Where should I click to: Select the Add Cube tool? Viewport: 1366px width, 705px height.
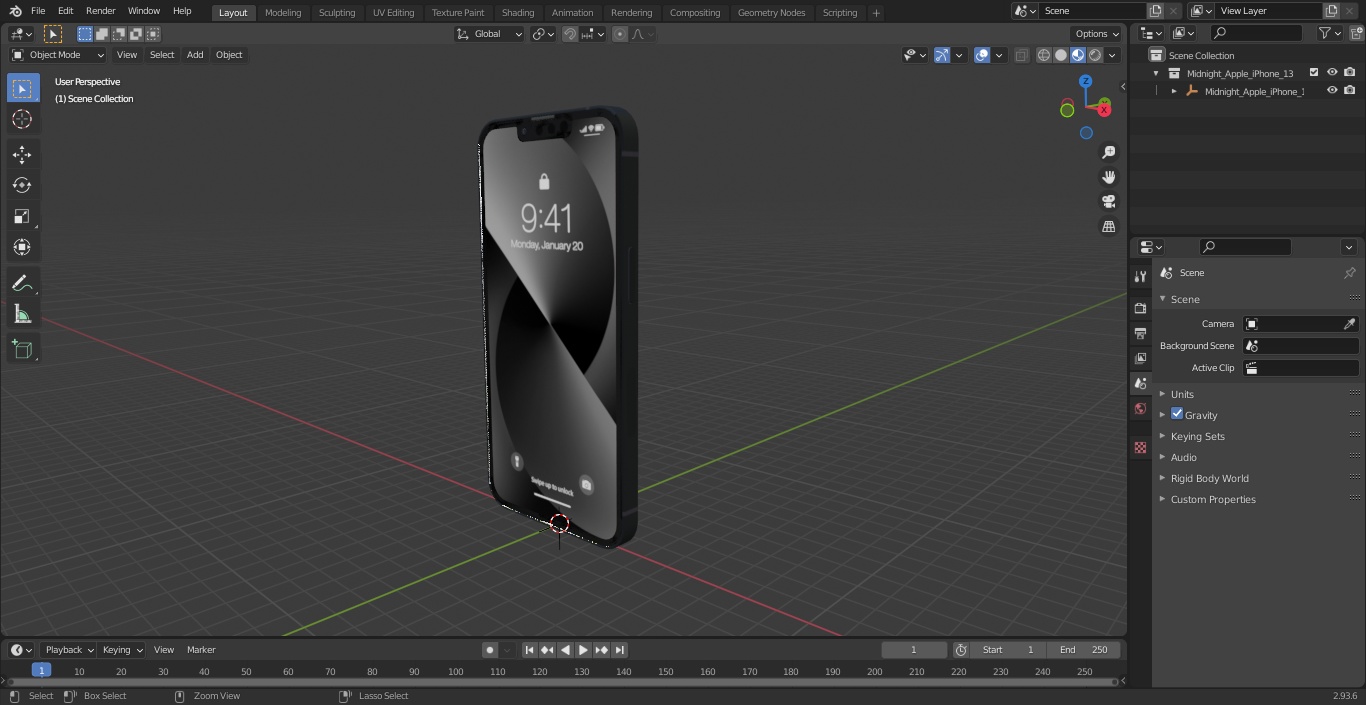(x=22, y=350)
